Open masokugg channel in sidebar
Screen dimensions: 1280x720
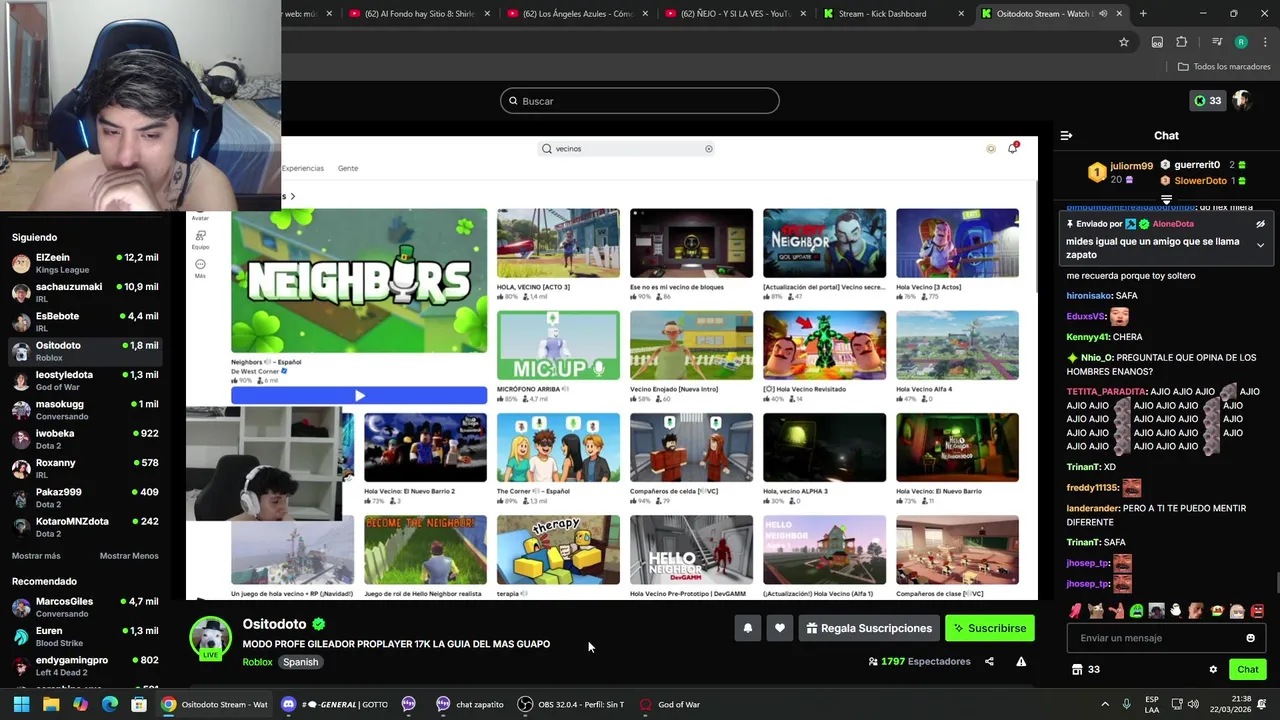coord(85,410)
